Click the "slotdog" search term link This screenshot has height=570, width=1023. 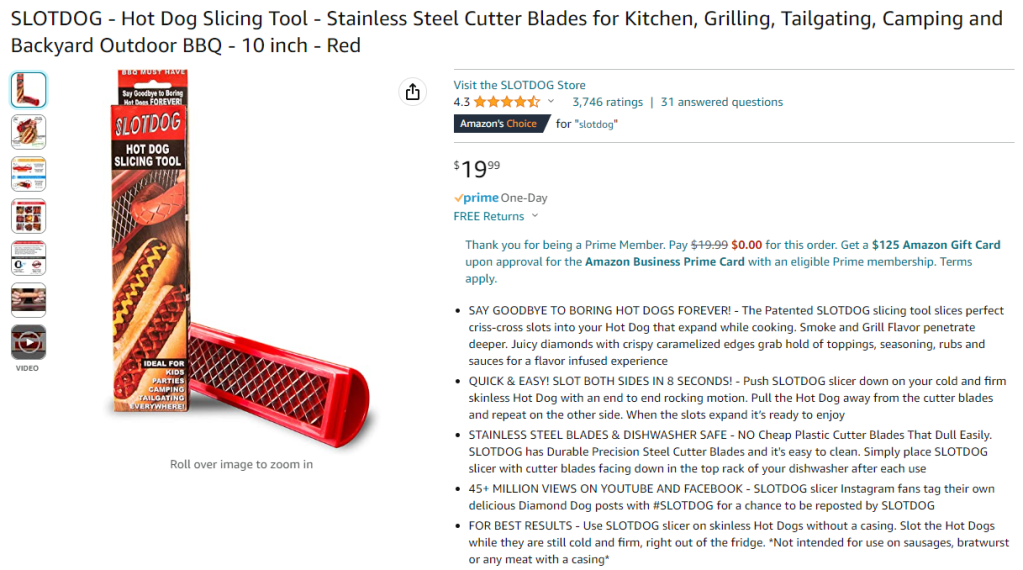click(597, 124)
